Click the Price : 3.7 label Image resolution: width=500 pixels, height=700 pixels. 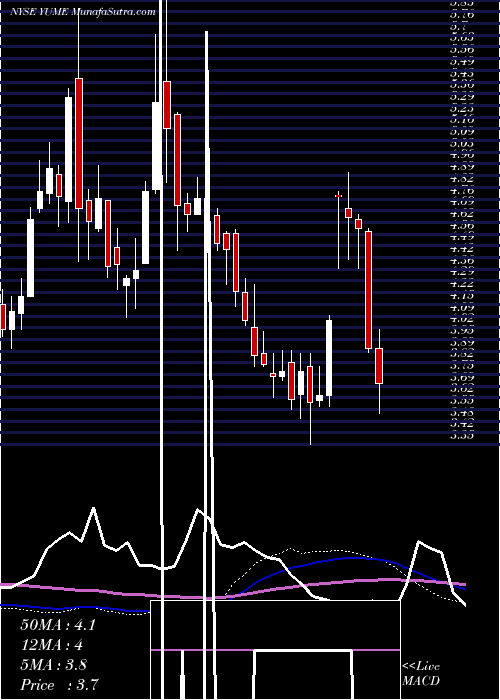59,685
